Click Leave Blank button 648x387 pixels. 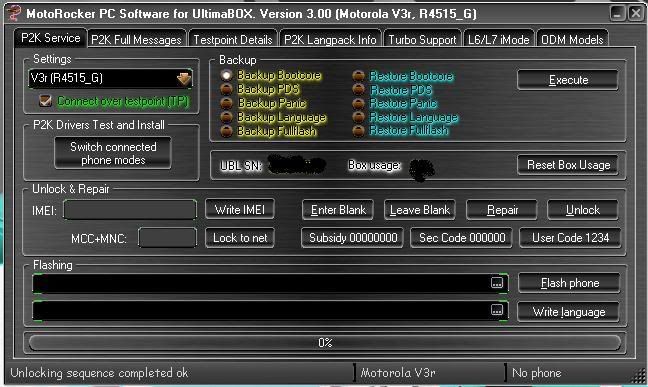(x=420, y=210)
